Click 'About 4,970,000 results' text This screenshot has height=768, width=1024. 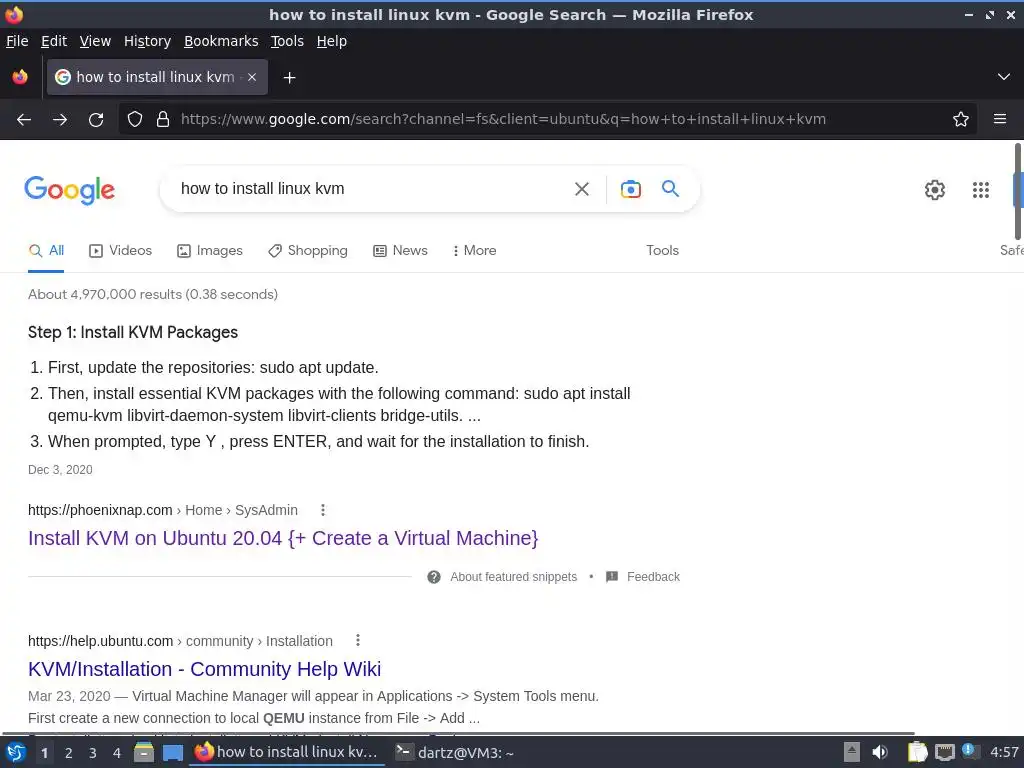[x=153, y=295]
